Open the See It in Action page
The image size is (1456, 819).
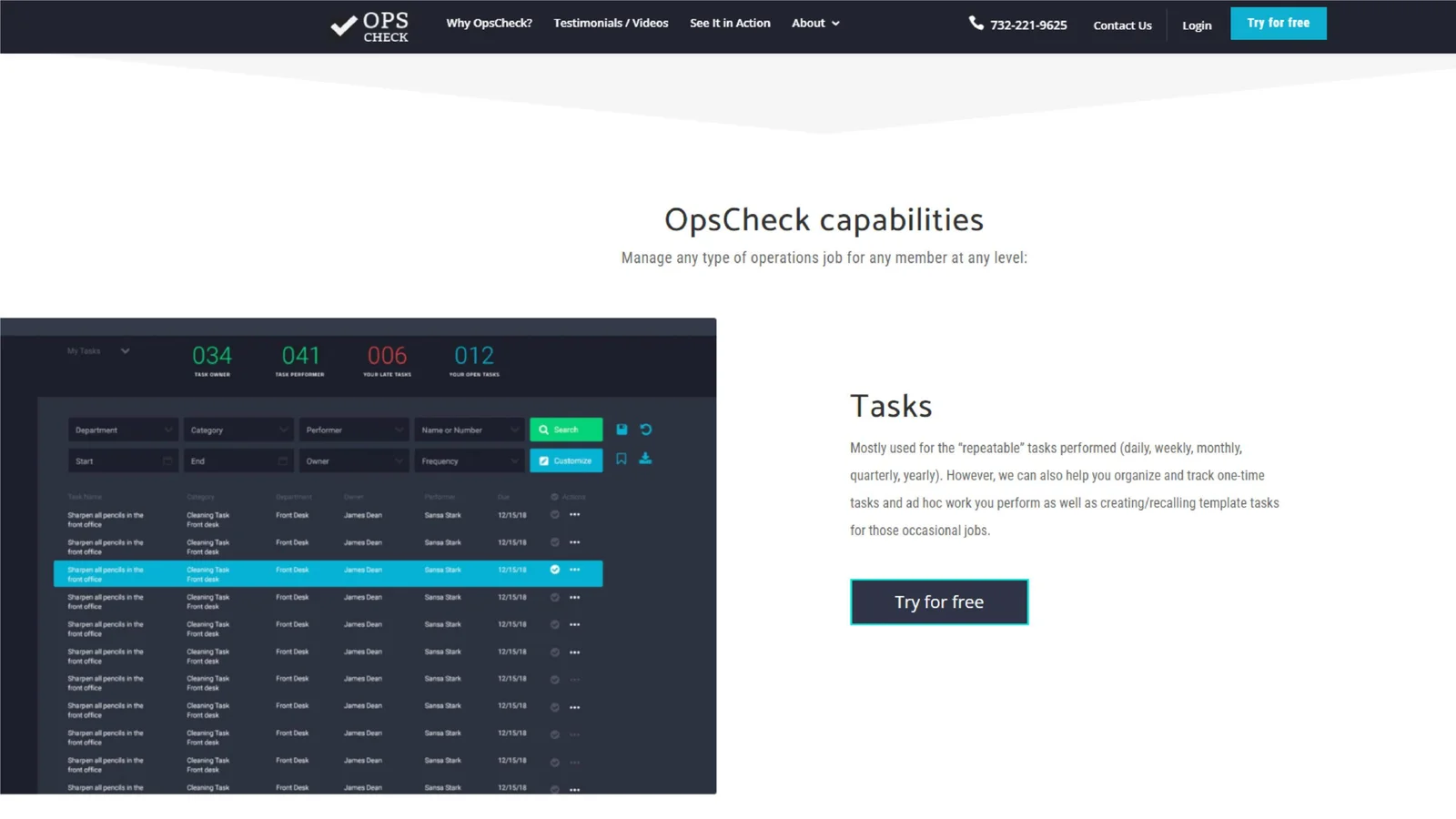[x=730, y=23]
